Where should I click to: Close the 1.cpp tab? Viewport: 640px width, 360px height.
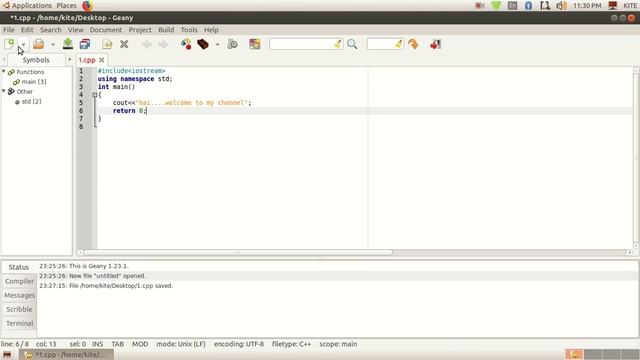click(102, 60)
